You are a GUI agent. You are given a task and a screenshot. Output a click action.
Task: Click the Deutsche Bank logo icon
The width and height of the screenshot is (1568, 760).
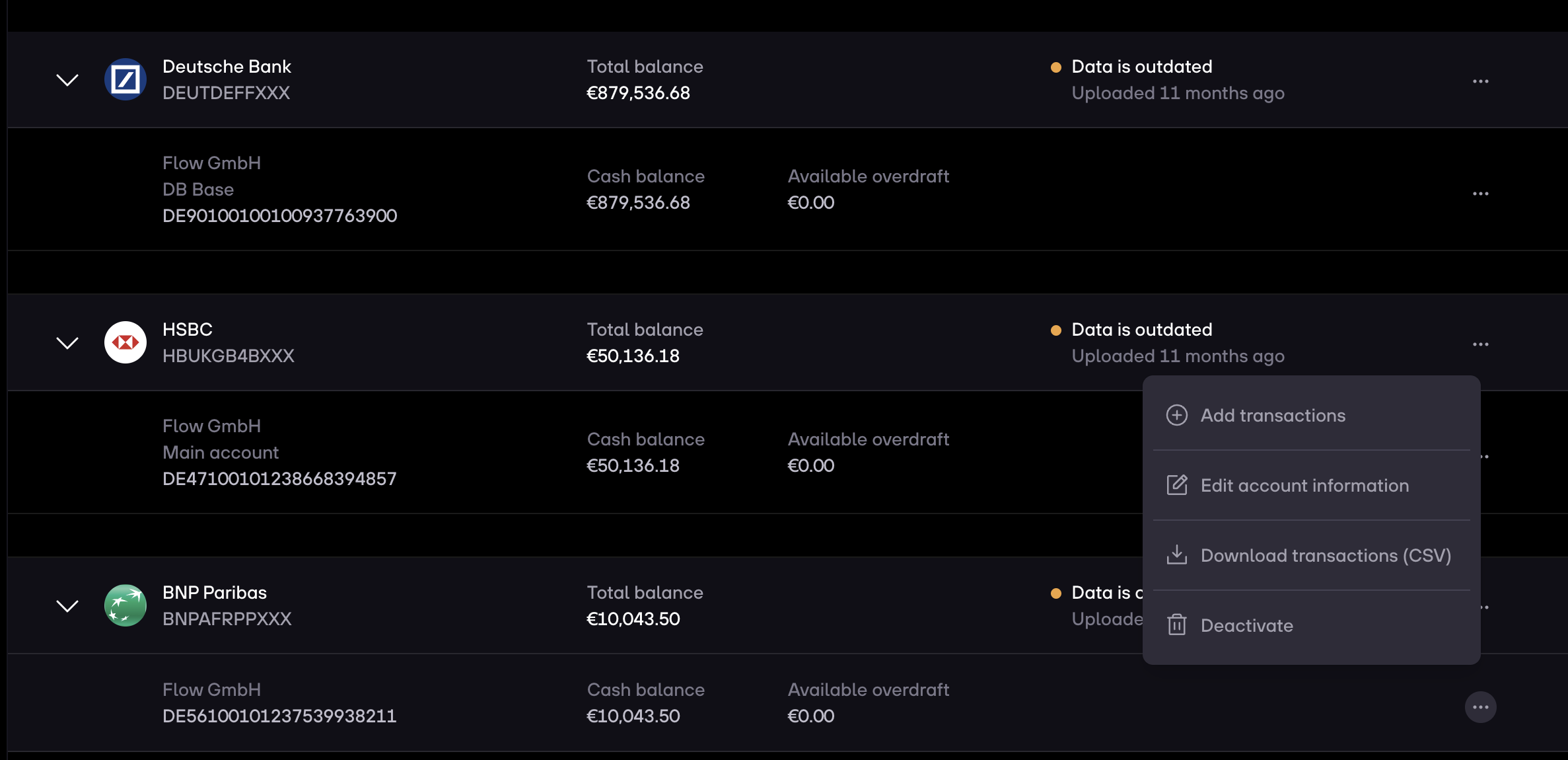tap(125, 79)
